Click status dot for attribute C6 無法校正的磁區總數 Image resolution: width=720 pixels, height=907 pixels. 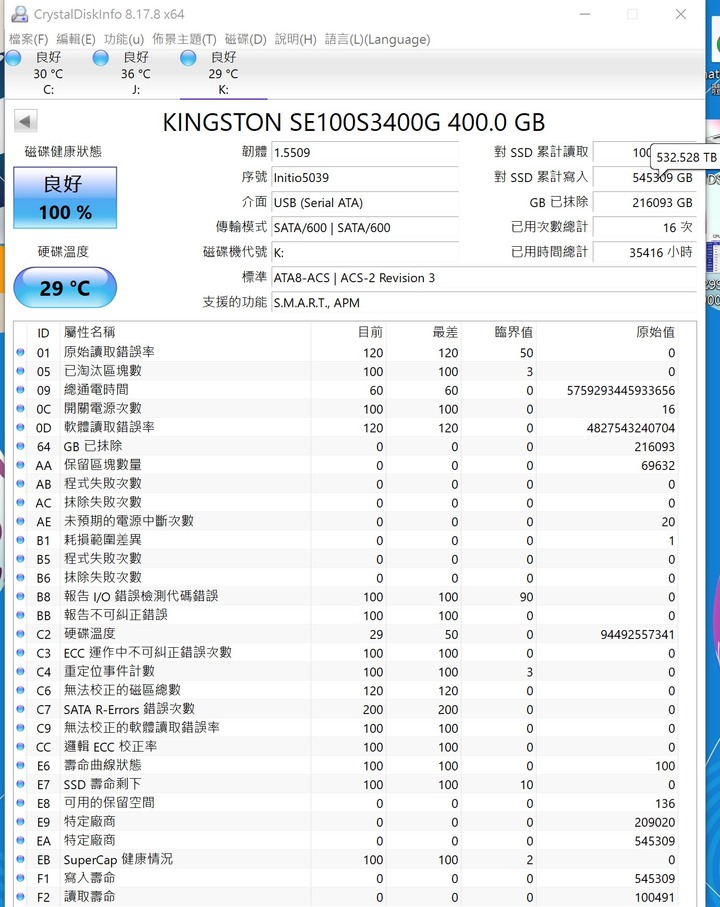coord(21,690)
